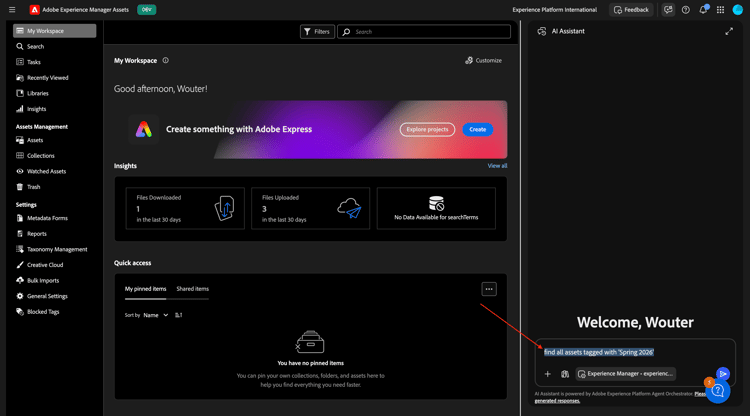Click Experience Platform International org switcher
This screenshot has width=750, height=416.
point(554,10)
